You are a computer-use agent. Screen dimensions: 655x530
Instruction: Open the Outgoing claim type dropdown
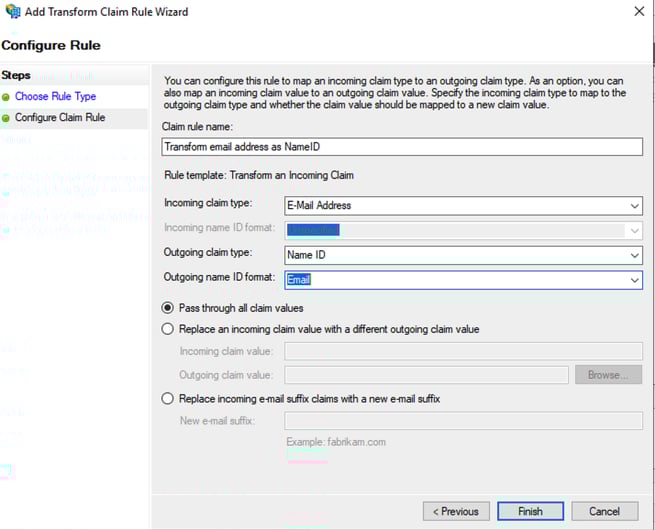coord(634,255)
